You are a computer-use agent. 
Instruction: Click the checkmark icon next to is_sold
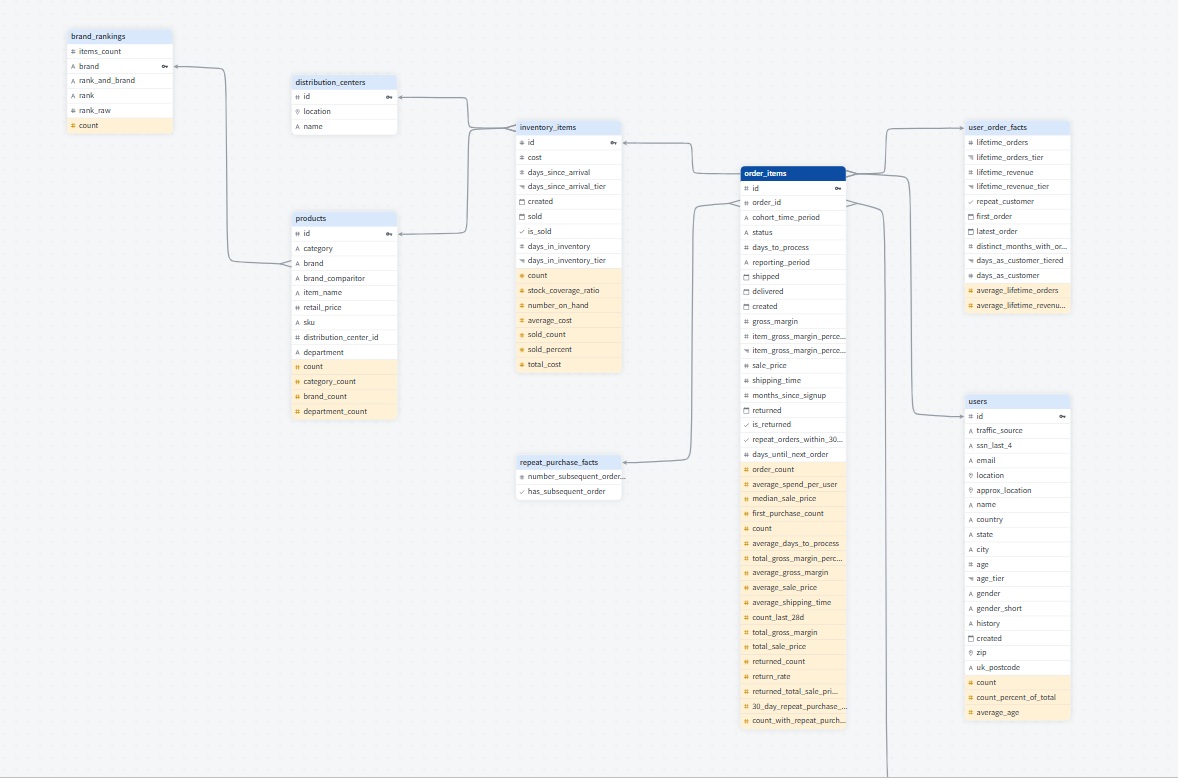click(x=521, y=231)
